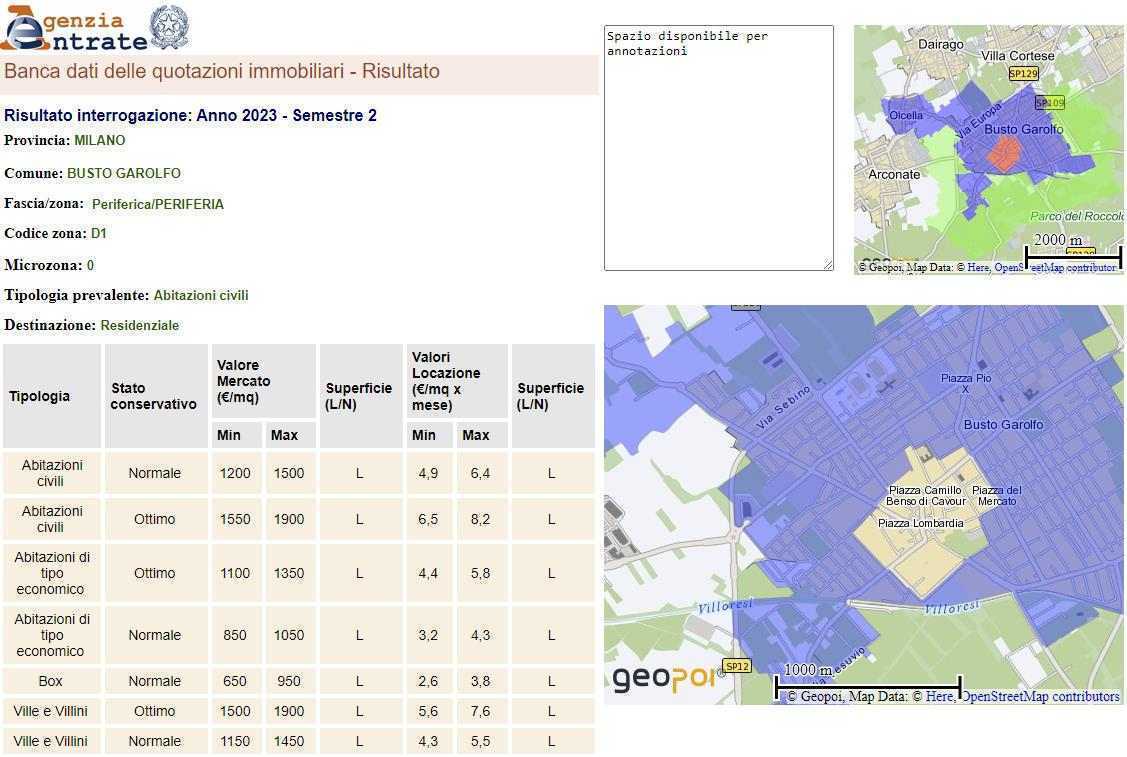Click the Piazza Pio X map label

pyautogui.click(x=966, y=383)
